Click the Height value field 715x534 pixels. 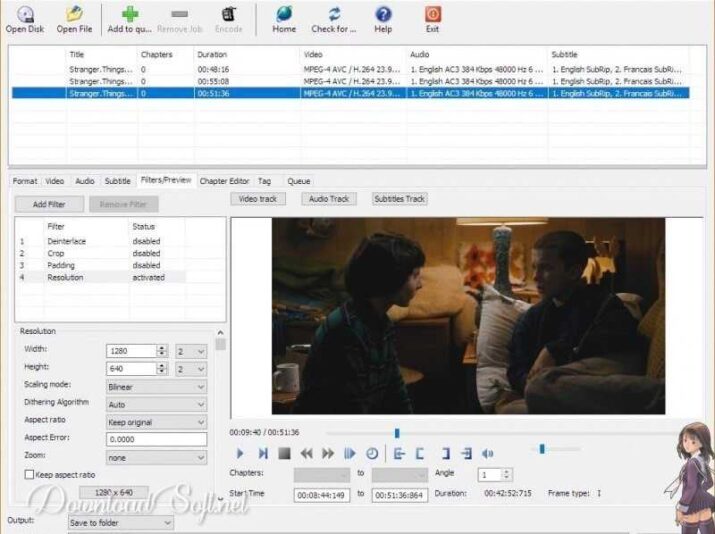click(x=131, y=369)
